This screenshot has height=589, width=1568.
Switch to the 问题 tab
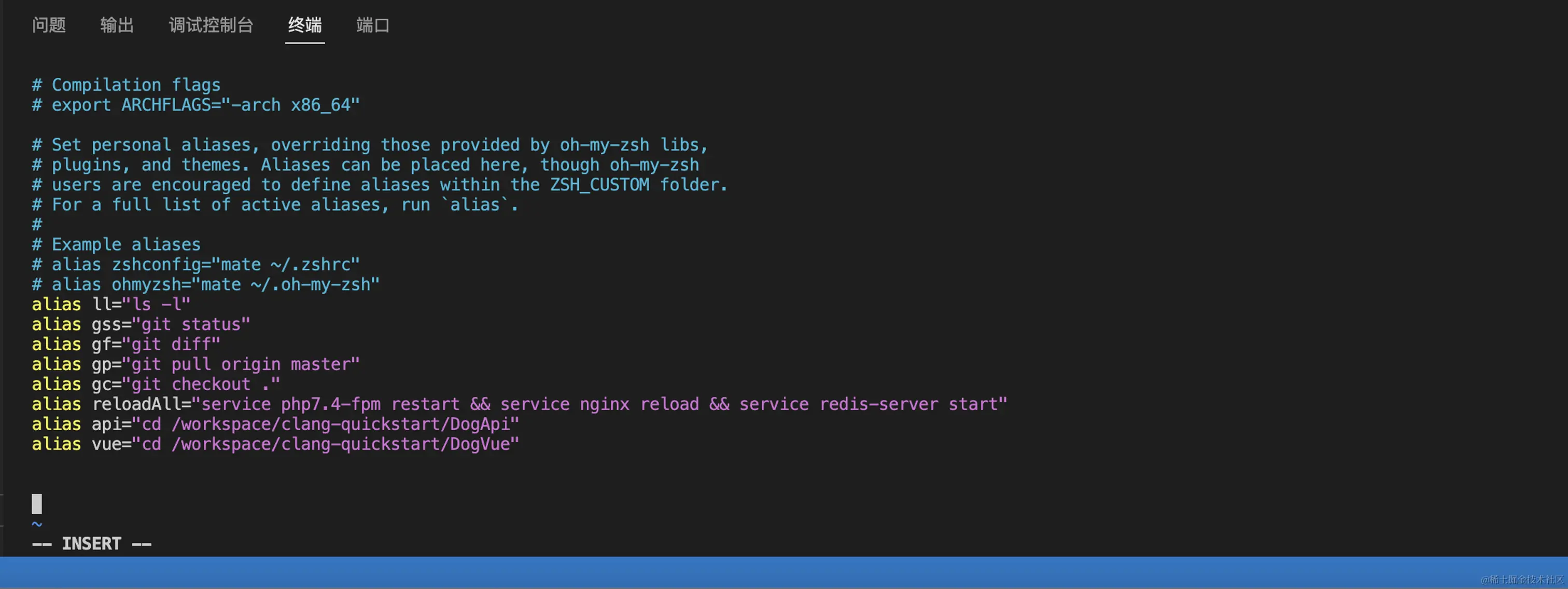pos(49,25)
